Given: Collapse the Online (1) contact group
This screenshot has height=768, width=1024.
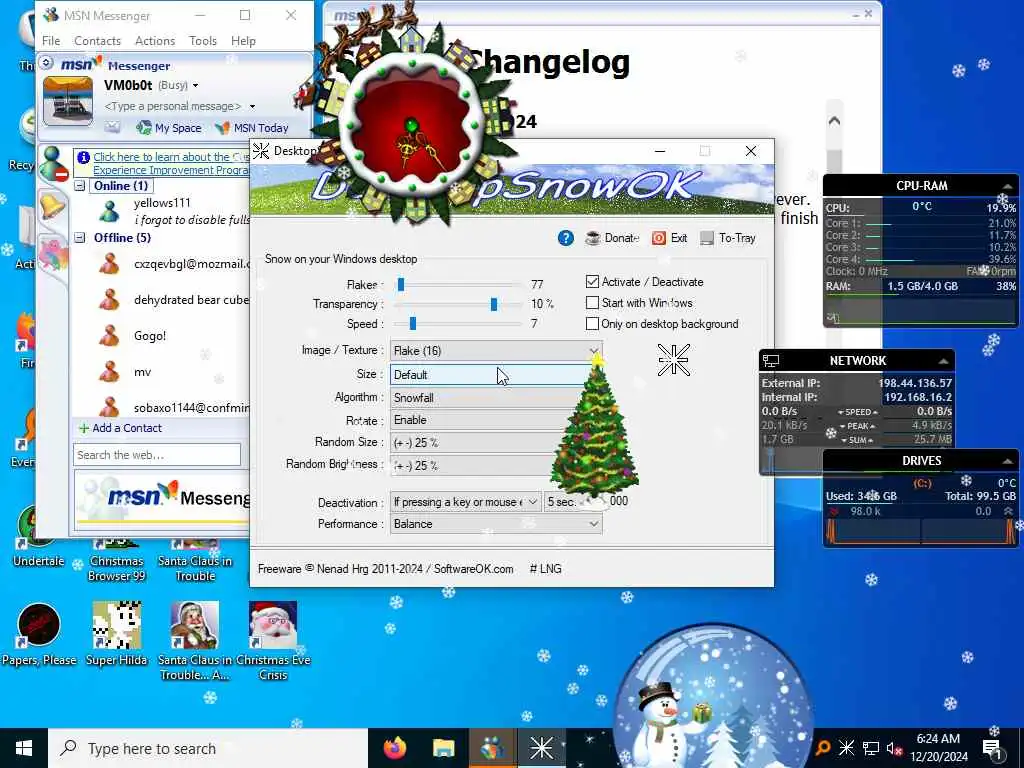Looking at the screenshot, I should coord(80,186).
